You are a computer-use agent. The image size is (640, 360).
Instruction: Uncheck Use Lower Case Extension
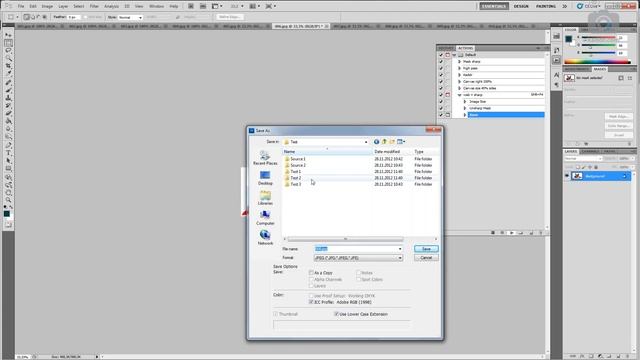click(336, 314)
